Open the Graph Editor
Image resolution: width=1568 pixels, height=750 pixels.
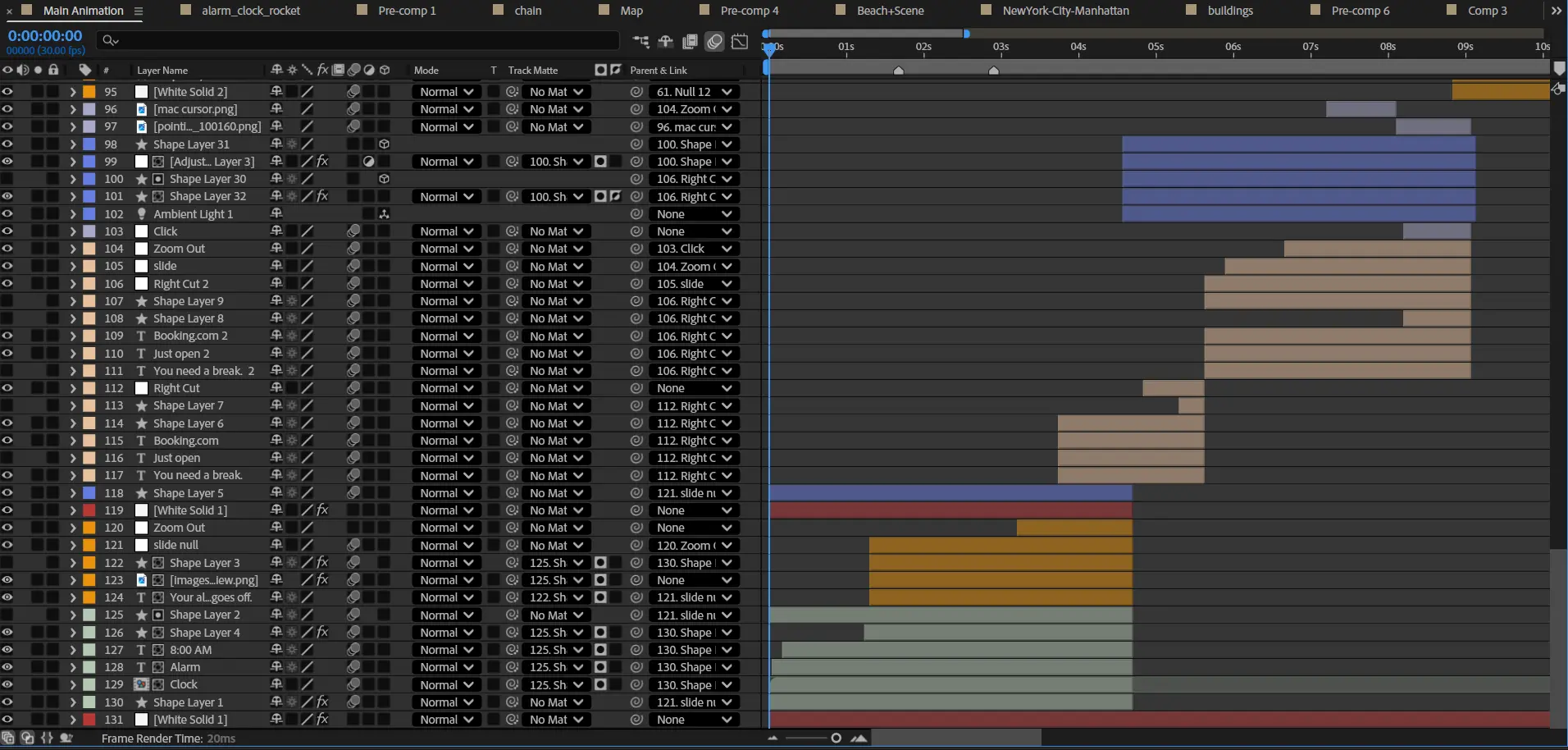pos(740,41)
